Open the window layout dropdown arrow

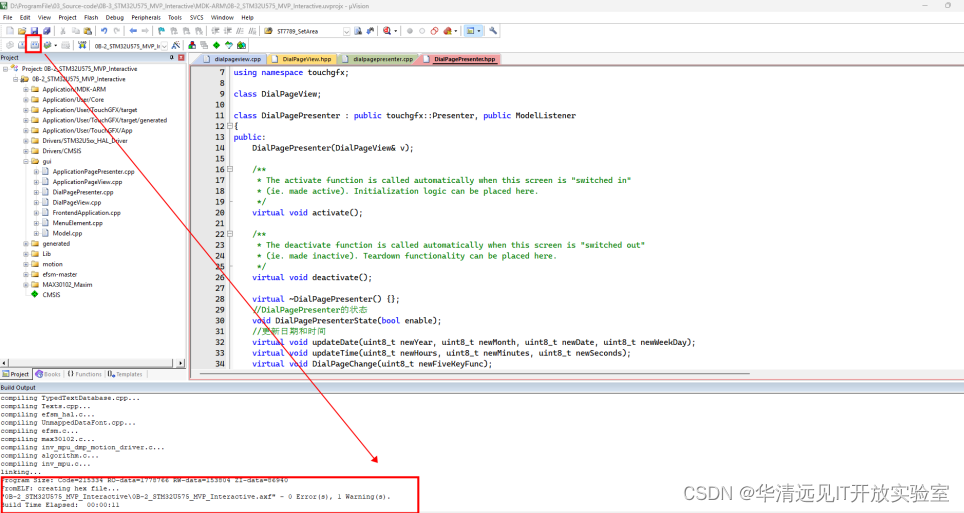[x=479, y=31]
